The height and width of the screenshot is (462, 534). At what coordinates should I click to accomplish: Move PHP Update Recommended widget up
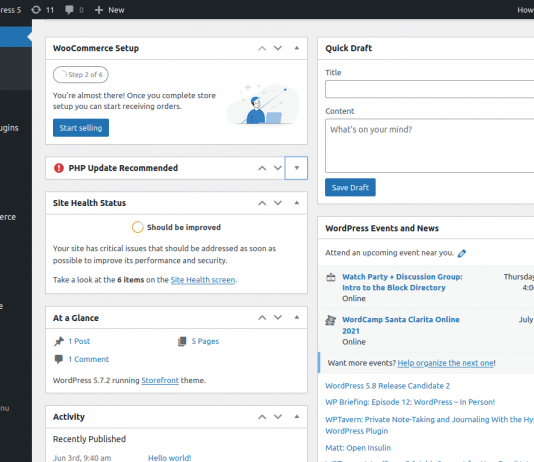point(262,168)
